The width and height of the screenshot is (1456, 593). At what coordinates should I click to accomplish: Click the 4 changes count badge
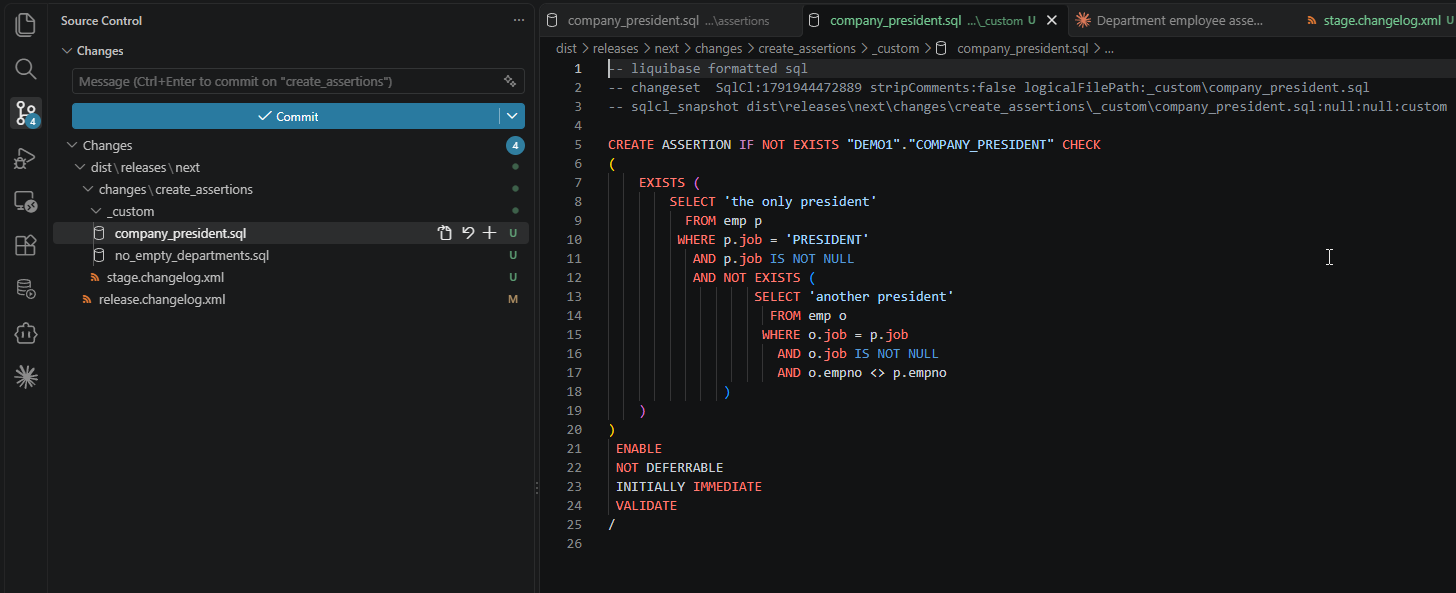pyautogui.click(x=515, y=146)
